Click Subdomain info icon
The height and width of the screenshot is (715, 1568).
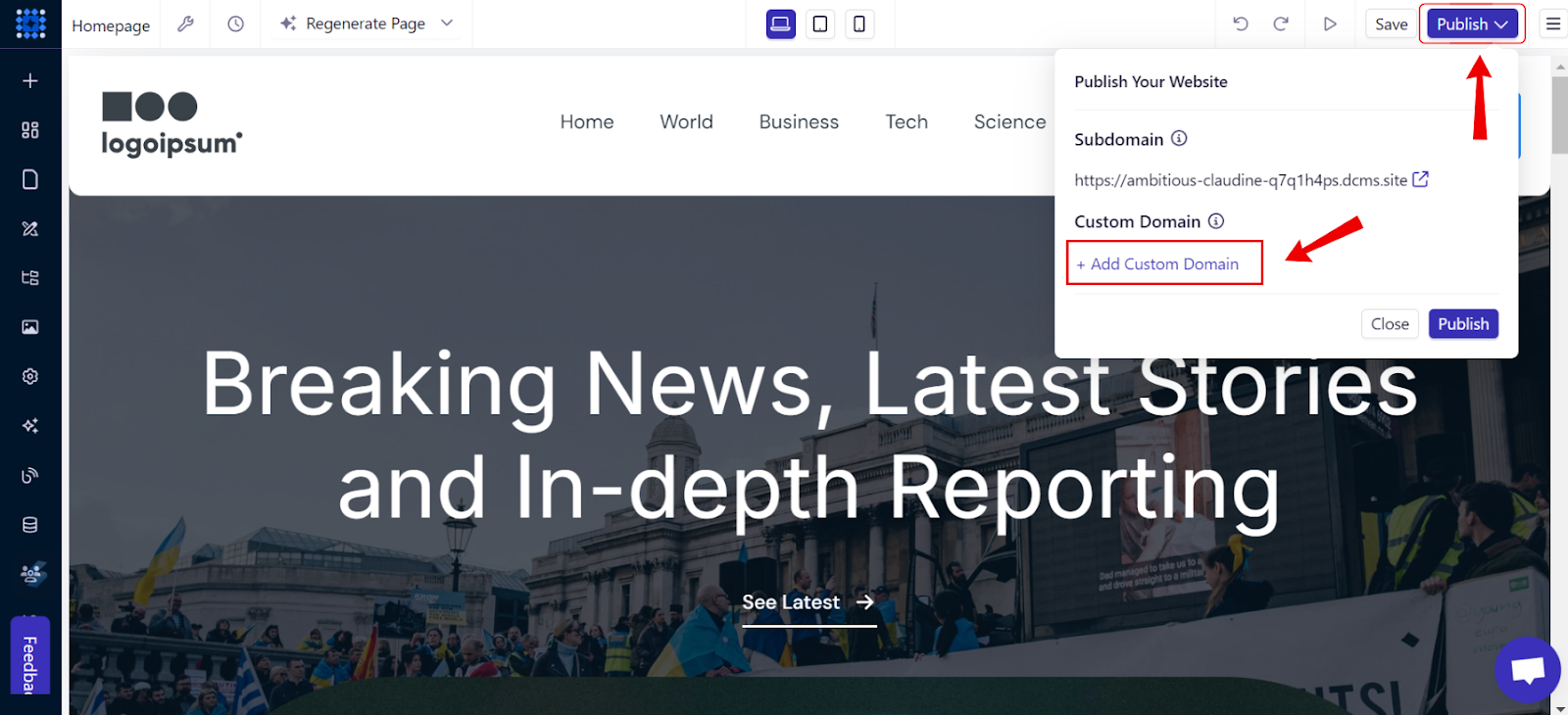[1179, 138]
